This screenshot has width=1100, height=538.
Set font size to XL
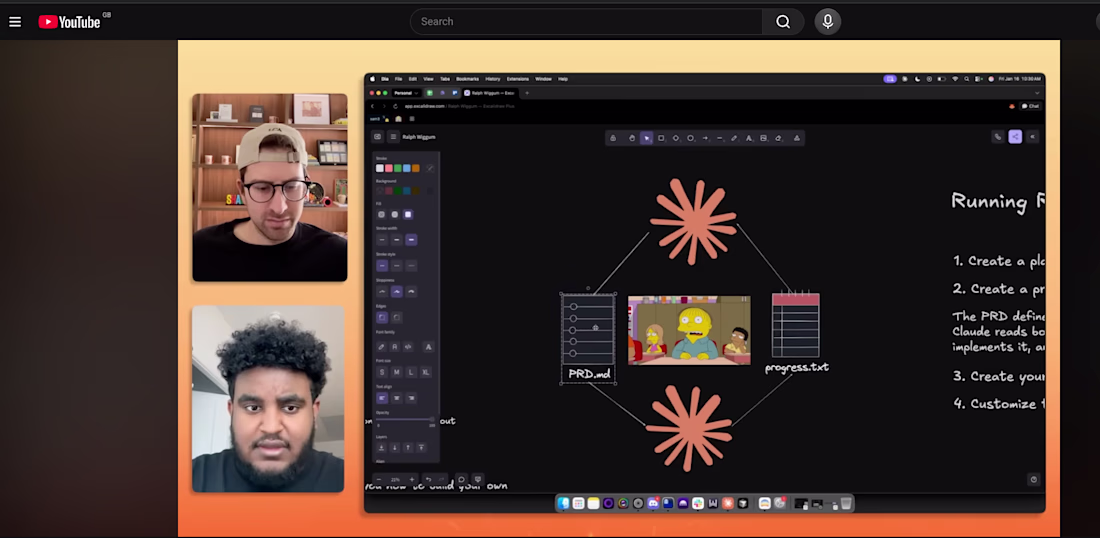(426, 372)
